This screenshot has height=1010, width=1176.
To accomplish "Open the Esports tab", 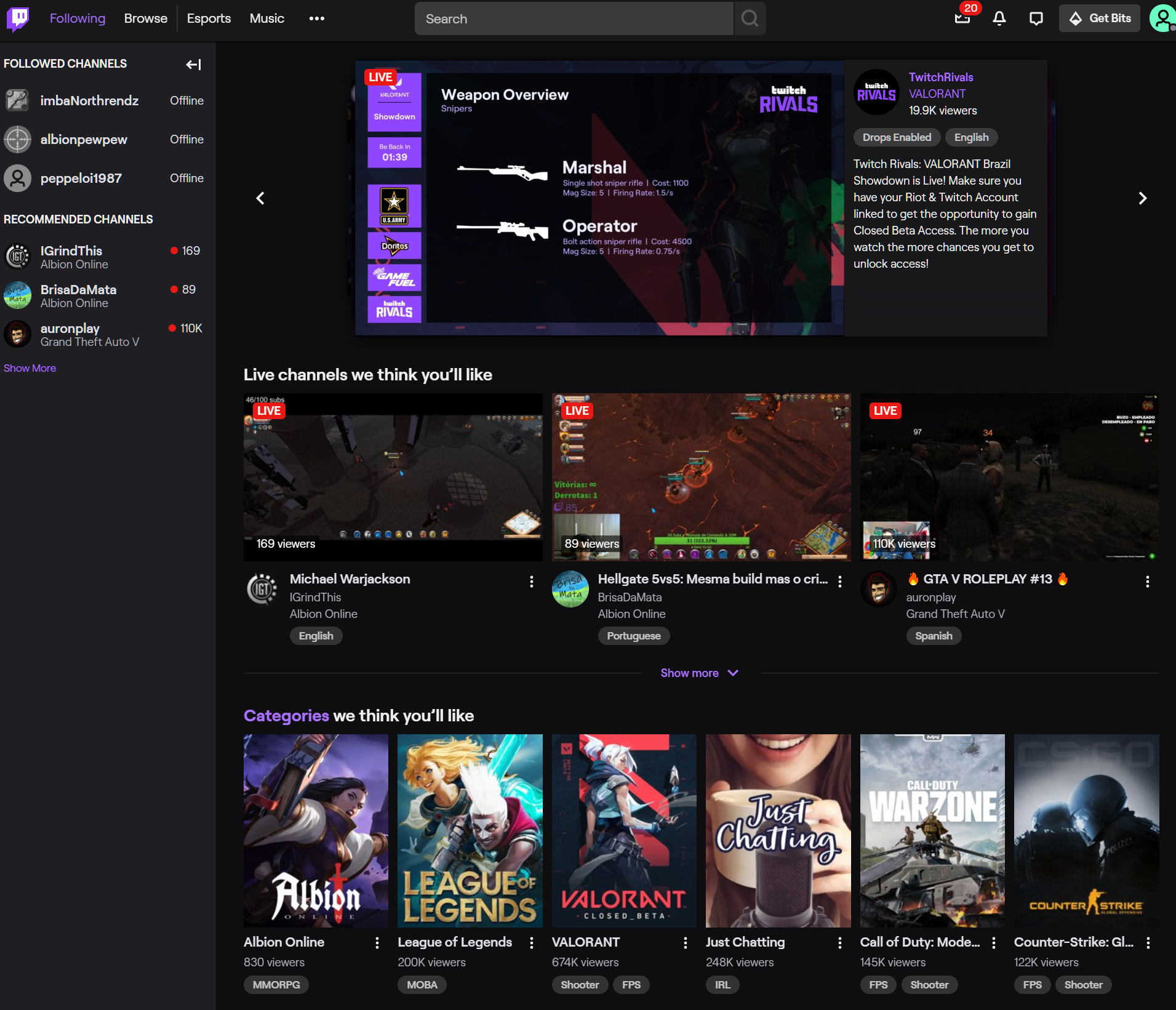I will pyautogui.click(x=209, y=18).
